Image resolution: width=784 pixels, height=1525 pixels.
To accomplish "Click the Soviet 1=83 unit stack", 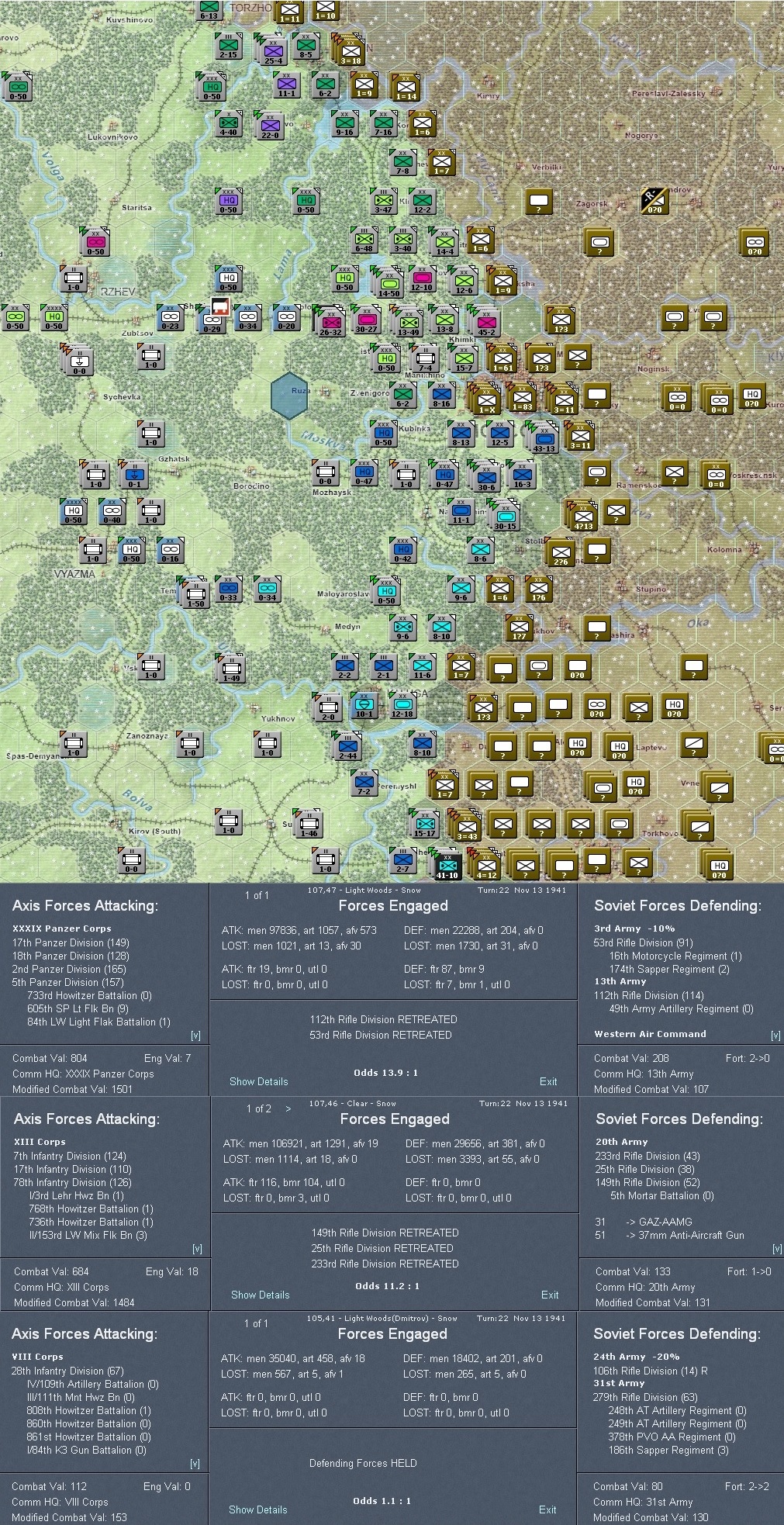I will click(522, 396).
